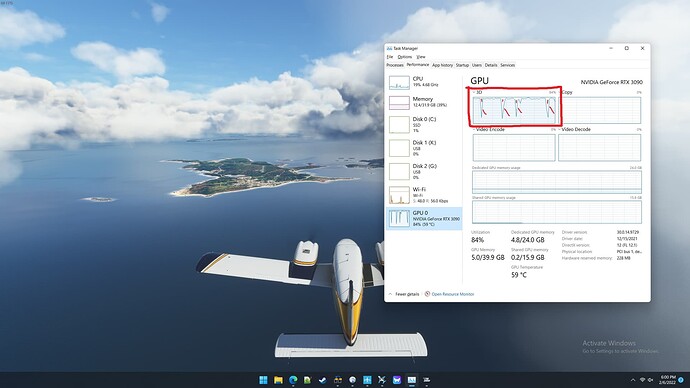
Task: Collapse view with Fewer details
Action: tap(404, 294)
